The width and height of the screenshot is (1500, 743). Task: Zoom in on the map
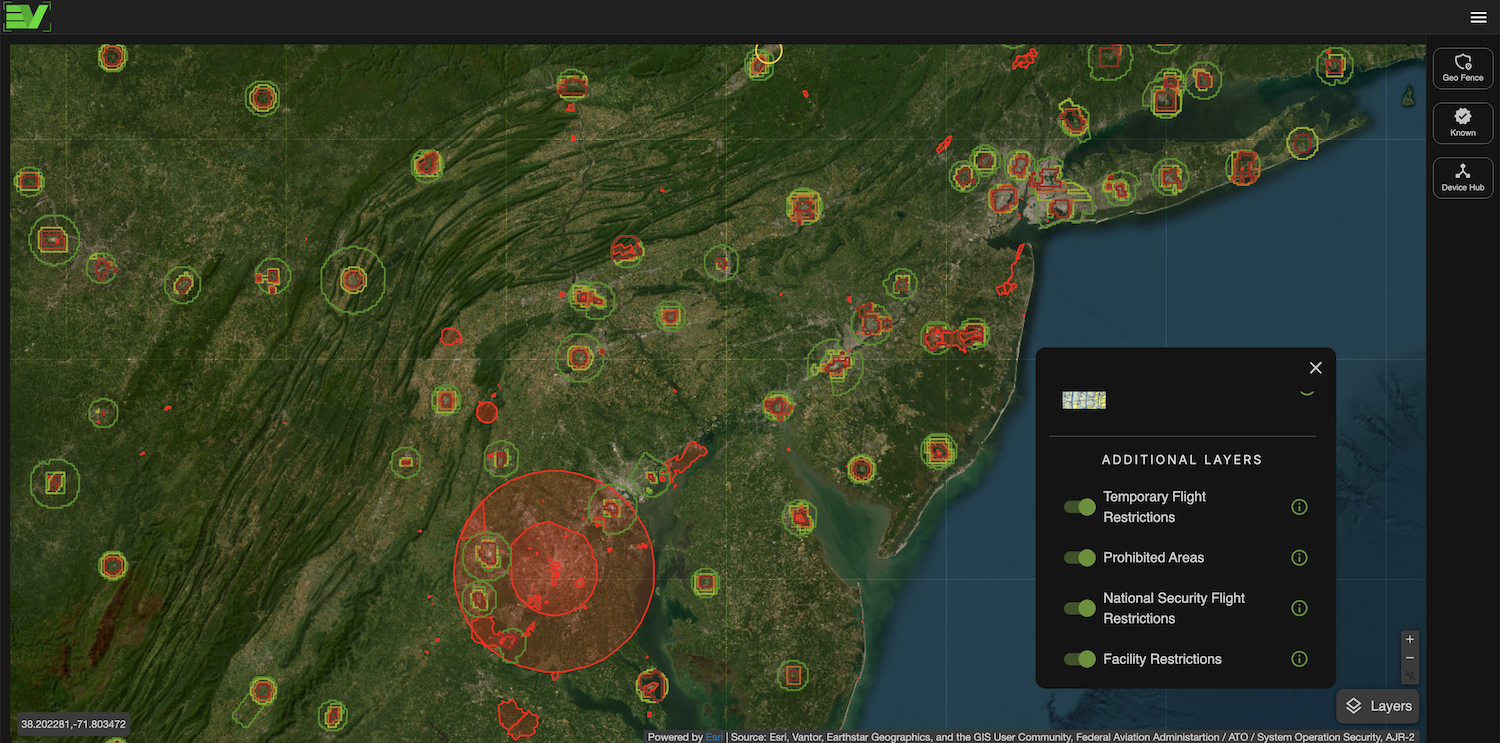point(1410,639)
